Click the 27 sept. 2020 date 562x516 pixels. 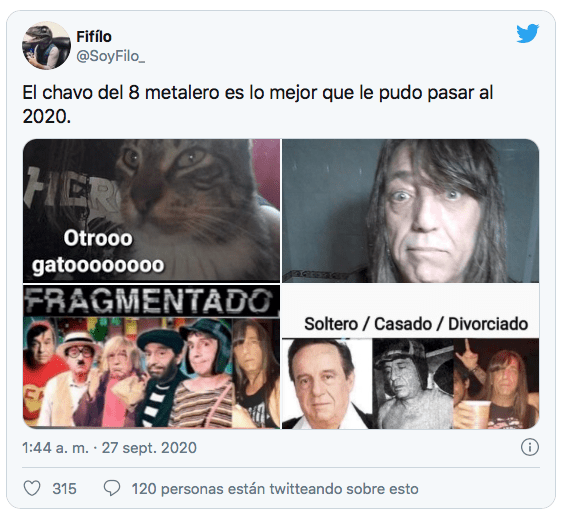pyautogui.click(x=149, y=448)
